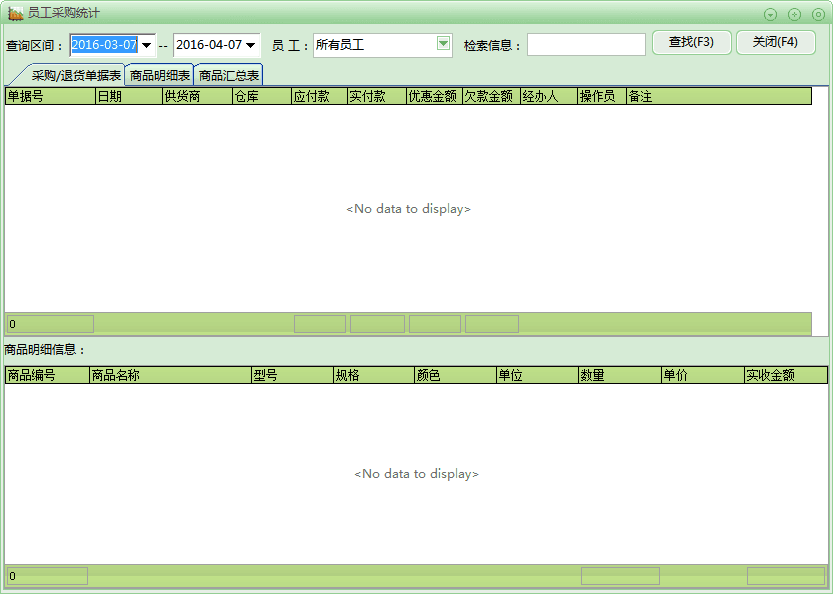The width and height of the screenshot is (833, 594).
Task: Switch to the 采购/退货单据表 tab
Action: click(x=76, y=75)
